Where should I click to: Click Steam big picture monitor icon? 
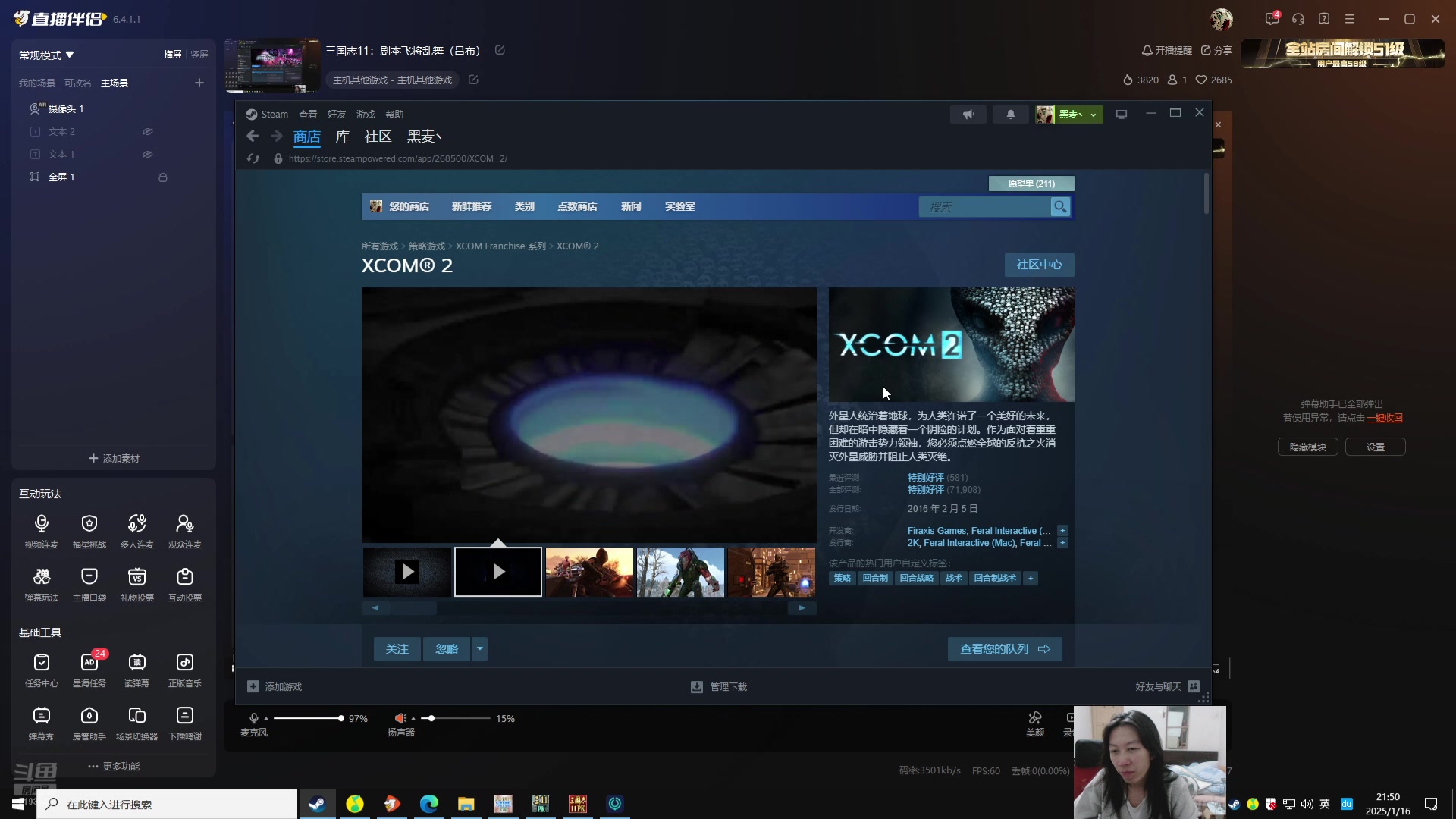(1122, 115)
